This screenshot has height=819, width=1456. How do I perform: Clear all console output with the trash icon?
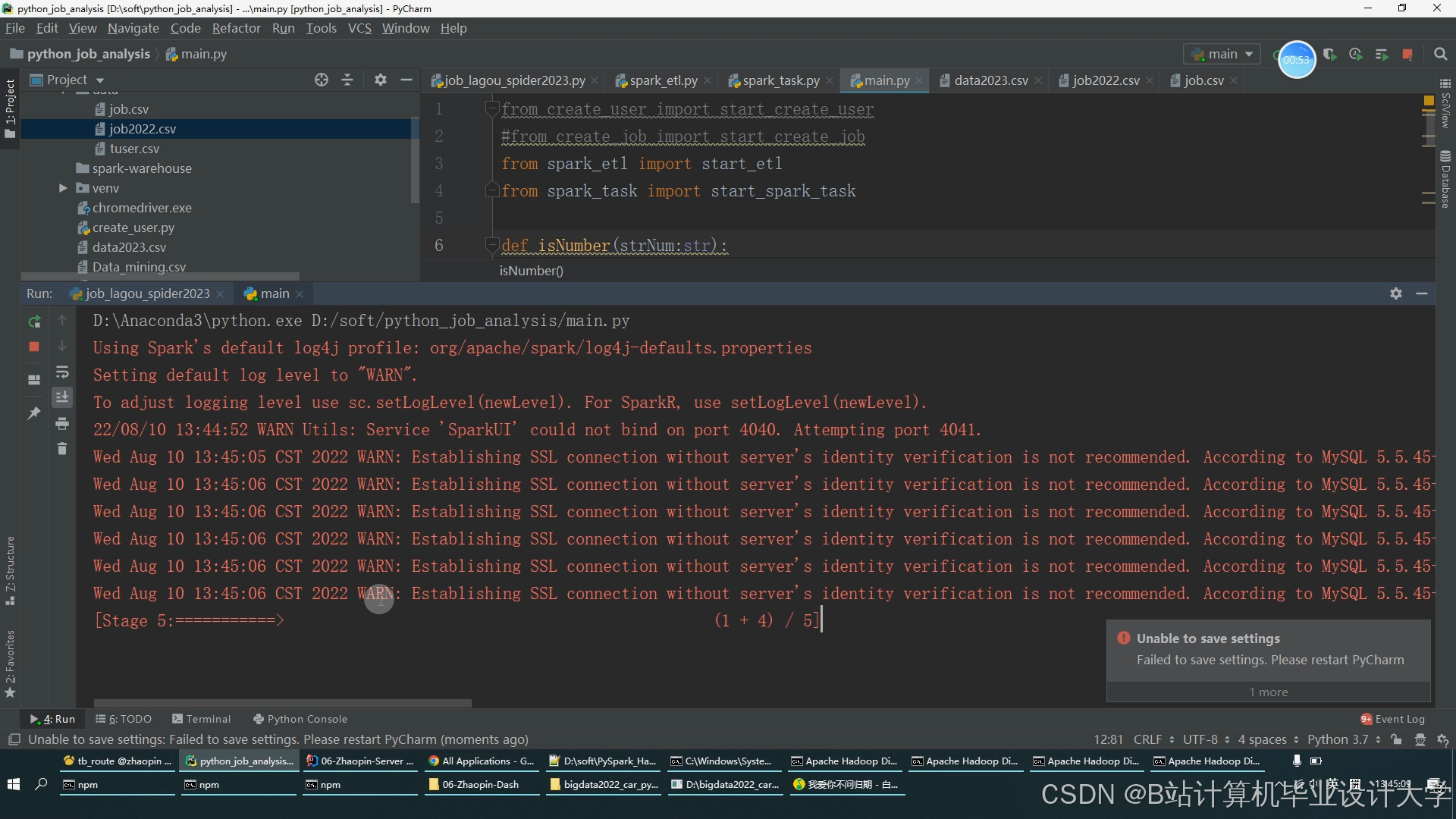[62, 449]
